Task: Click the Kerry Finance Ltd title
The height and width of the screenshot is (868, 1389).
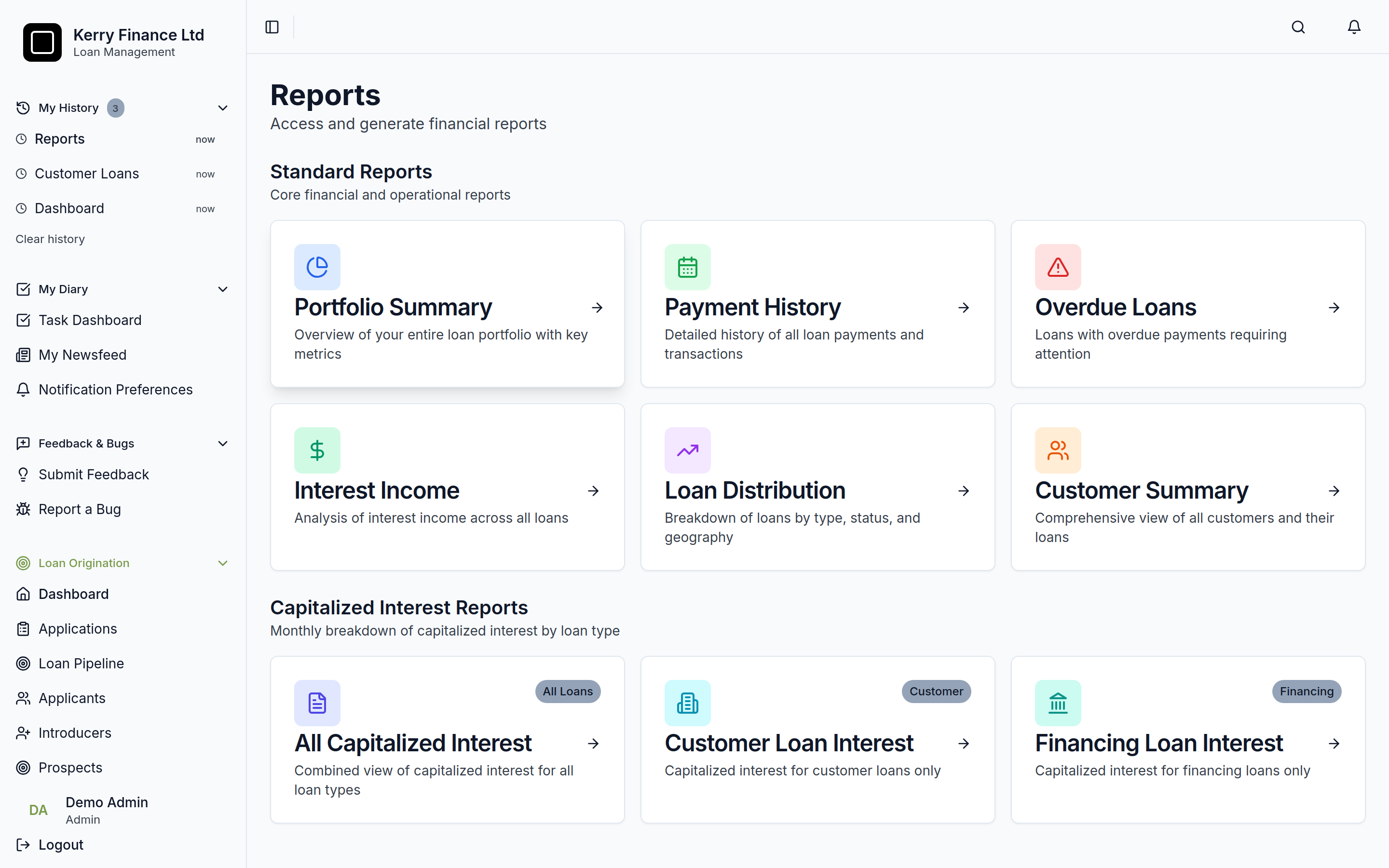Action: tap(138, 35)
